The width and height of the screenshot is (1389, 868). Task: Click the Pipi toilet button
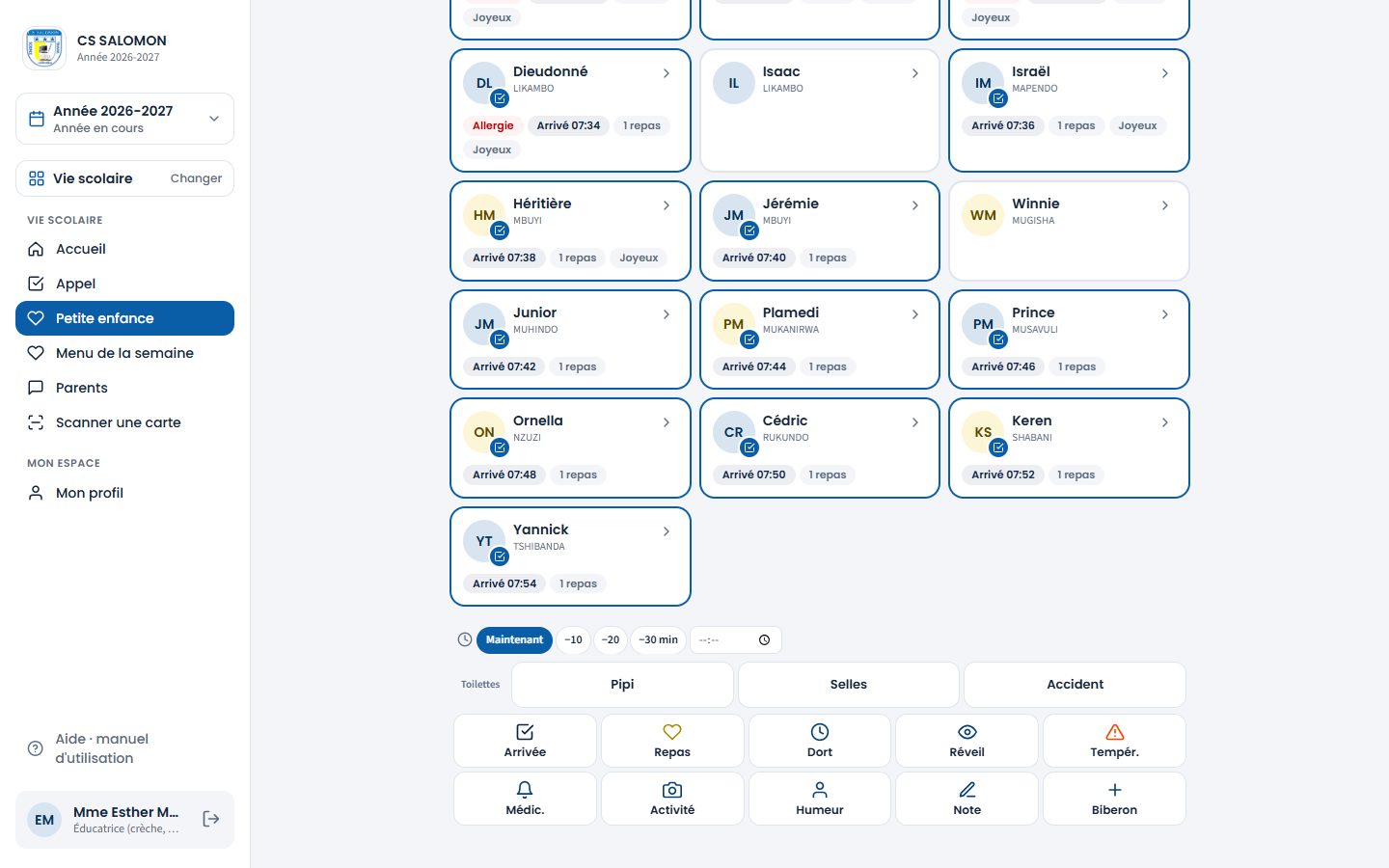point(622,685)
